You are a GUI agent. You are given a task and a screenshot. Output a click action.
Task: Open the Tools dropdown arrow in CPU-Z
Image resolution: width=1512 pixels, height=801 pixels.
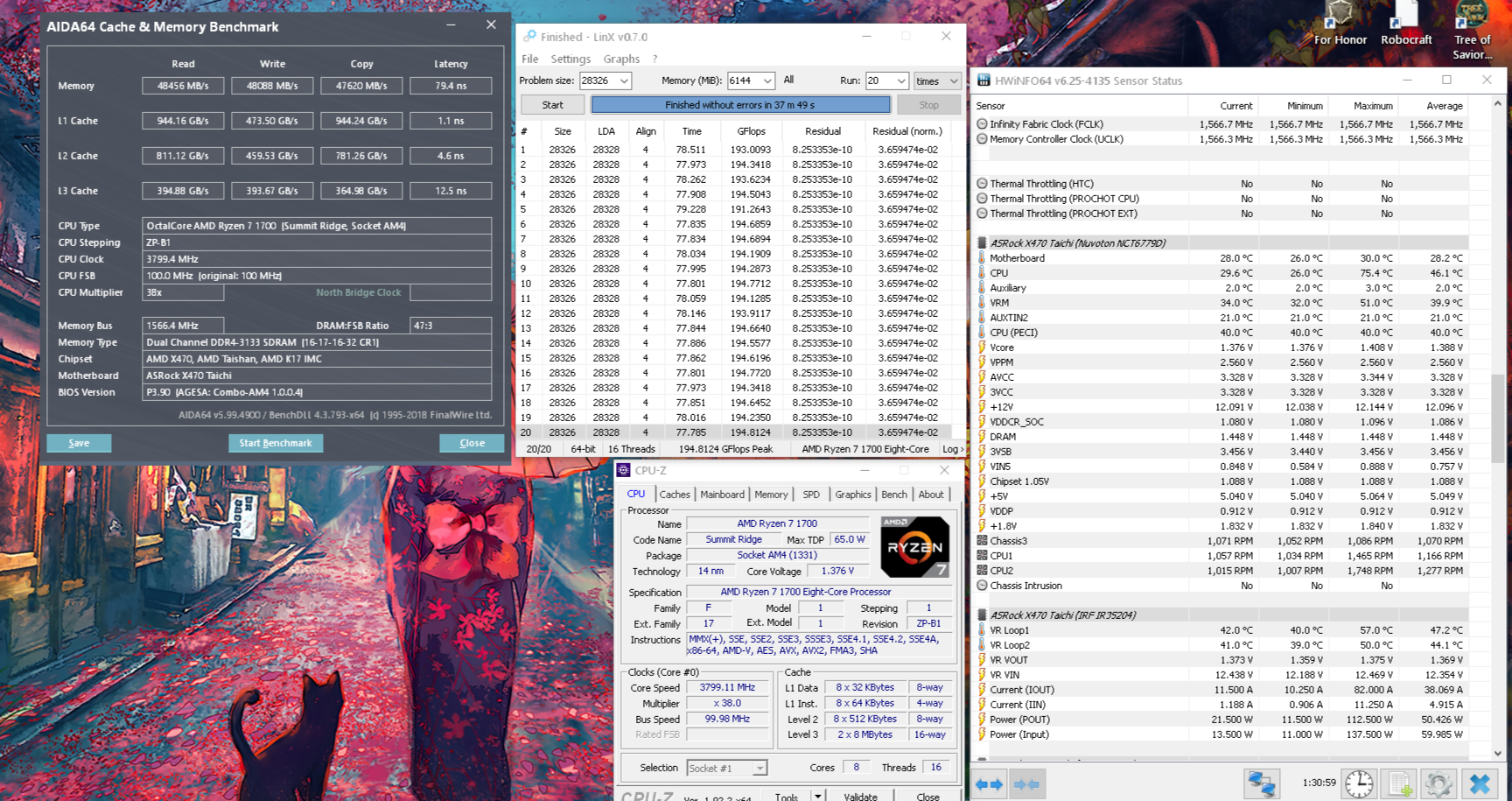coord(817,796)
